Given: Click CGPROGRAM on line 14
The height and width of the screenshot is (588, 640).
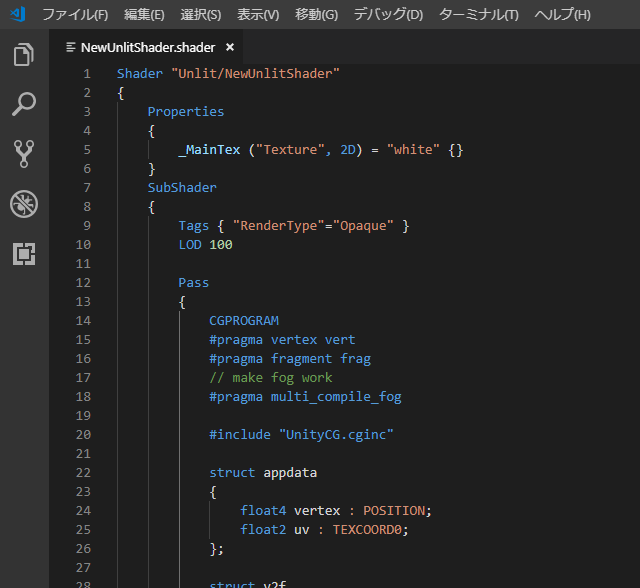Looking at the screenshot, I should (244, 321).
